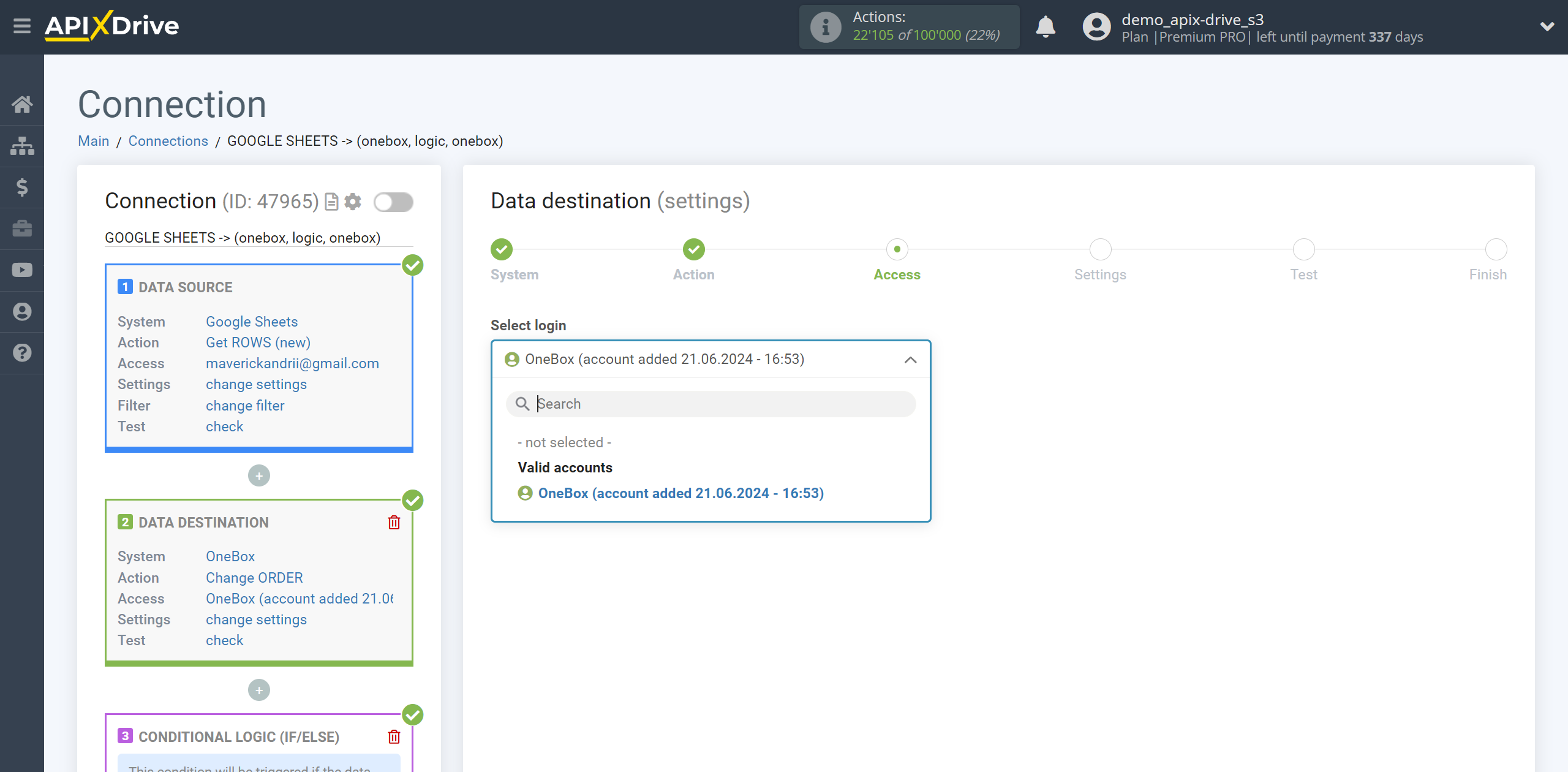Click Data Source check test link

224,426
